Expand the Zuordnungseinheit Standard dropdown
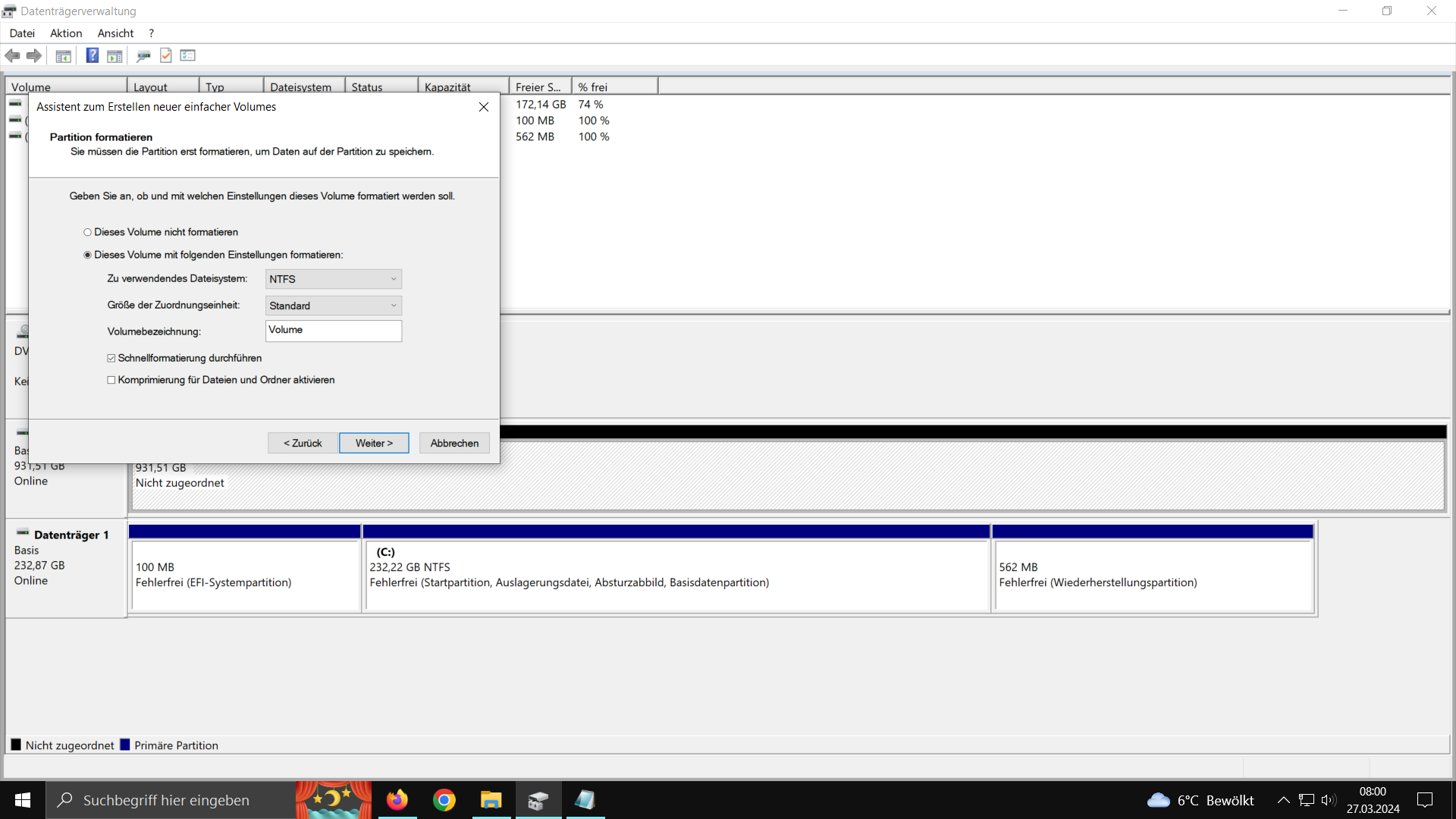1456x819 pixels. (333, 306)
